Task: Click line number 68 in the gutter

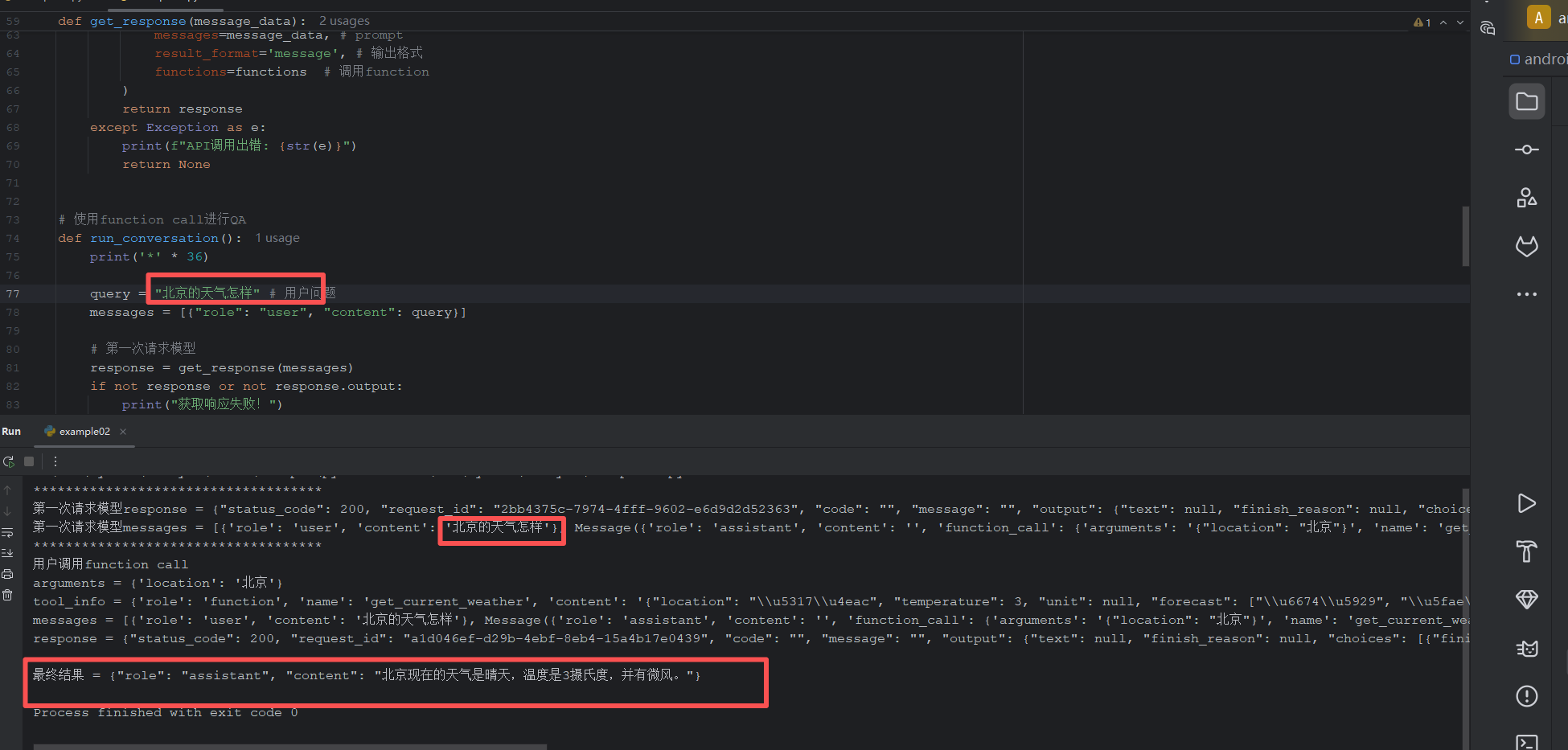Action: click(13, 127)
